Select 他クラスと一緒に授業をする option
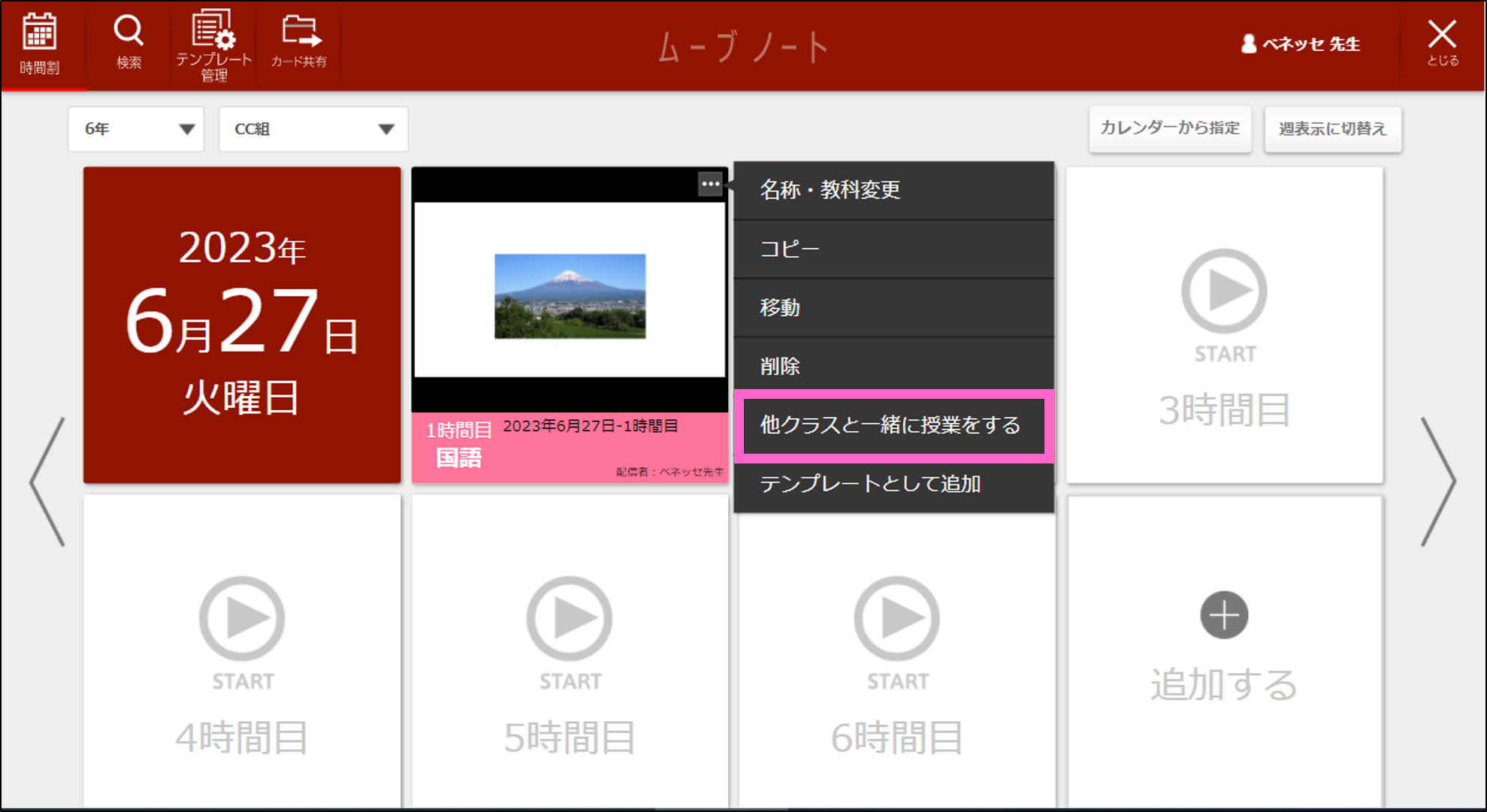The image size is (1487, 812). (x=891, y=426)
